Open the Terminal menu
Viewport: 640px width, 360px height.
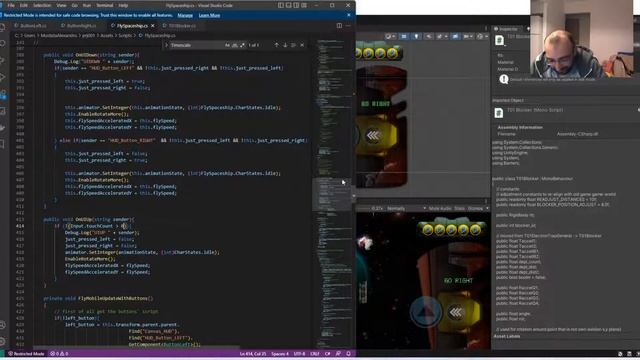pos(105,5)
